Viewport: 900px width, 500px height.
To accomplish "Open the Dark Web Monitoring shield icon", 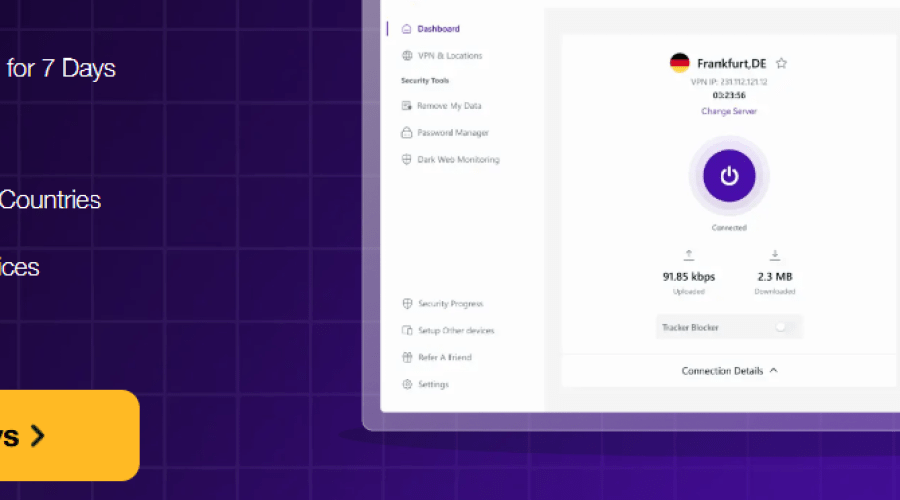I will point(407,160).
